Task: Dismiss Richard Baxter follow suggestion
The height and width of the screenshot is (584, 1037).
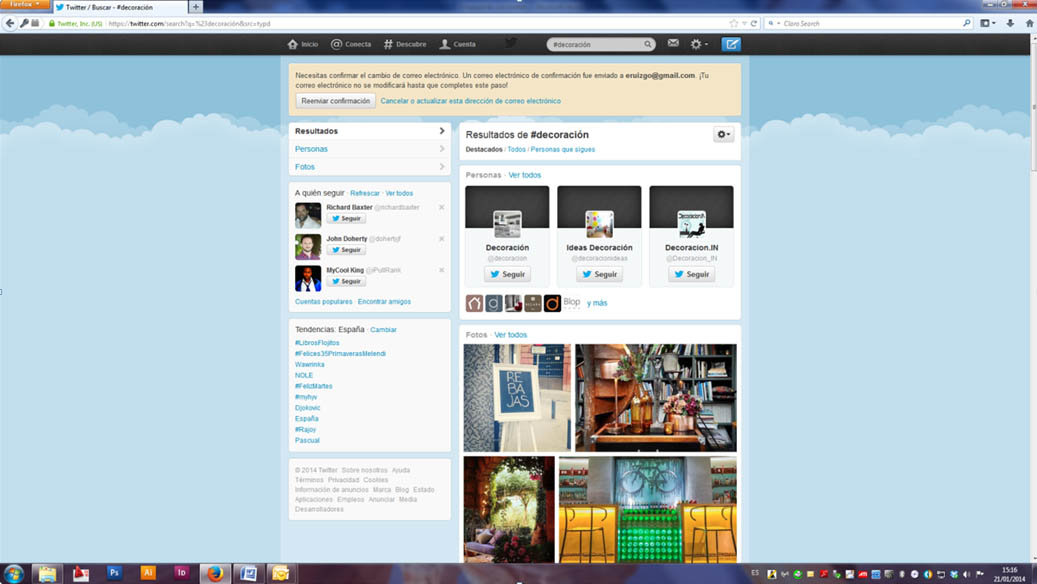Action: click(441, 208)
